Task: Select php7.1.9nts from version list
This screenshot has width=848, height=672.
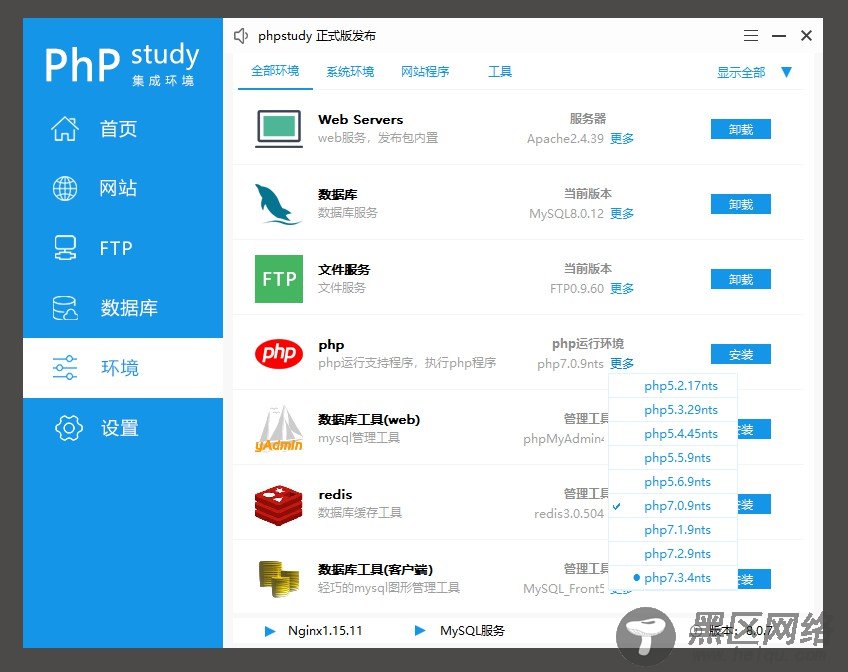Action: click(x=673, y=530)
